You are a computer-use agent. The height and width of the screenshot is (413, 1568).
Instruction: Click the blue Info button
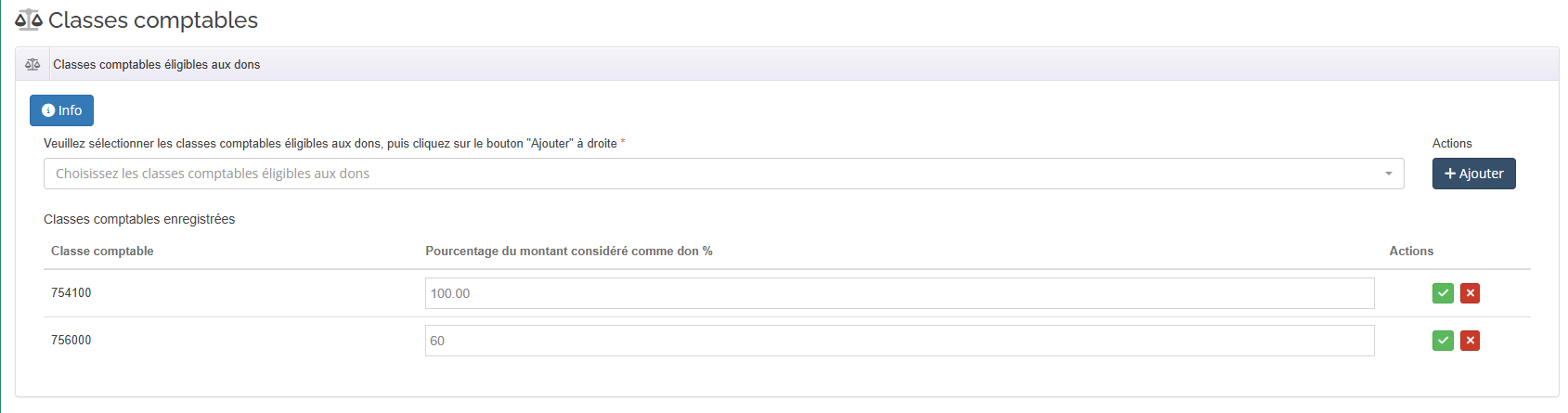(61, 110)
